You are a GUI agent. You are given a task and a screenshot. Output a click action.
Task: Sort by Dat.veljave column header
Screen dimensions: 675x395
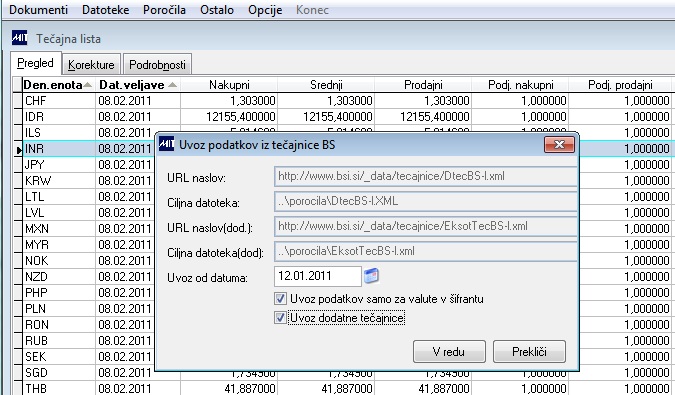click(138, 85)
